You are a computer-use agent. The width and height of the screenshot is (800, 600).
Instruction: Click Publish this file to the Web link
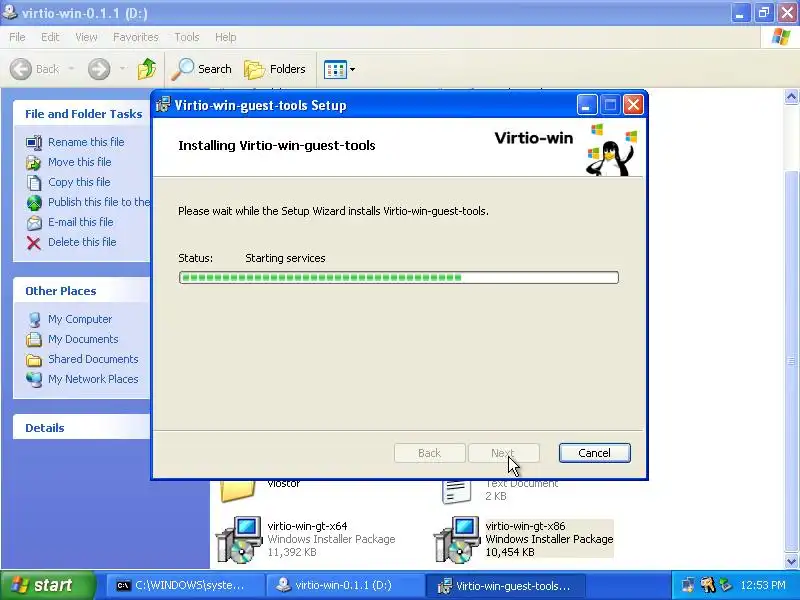pos(99,202)
